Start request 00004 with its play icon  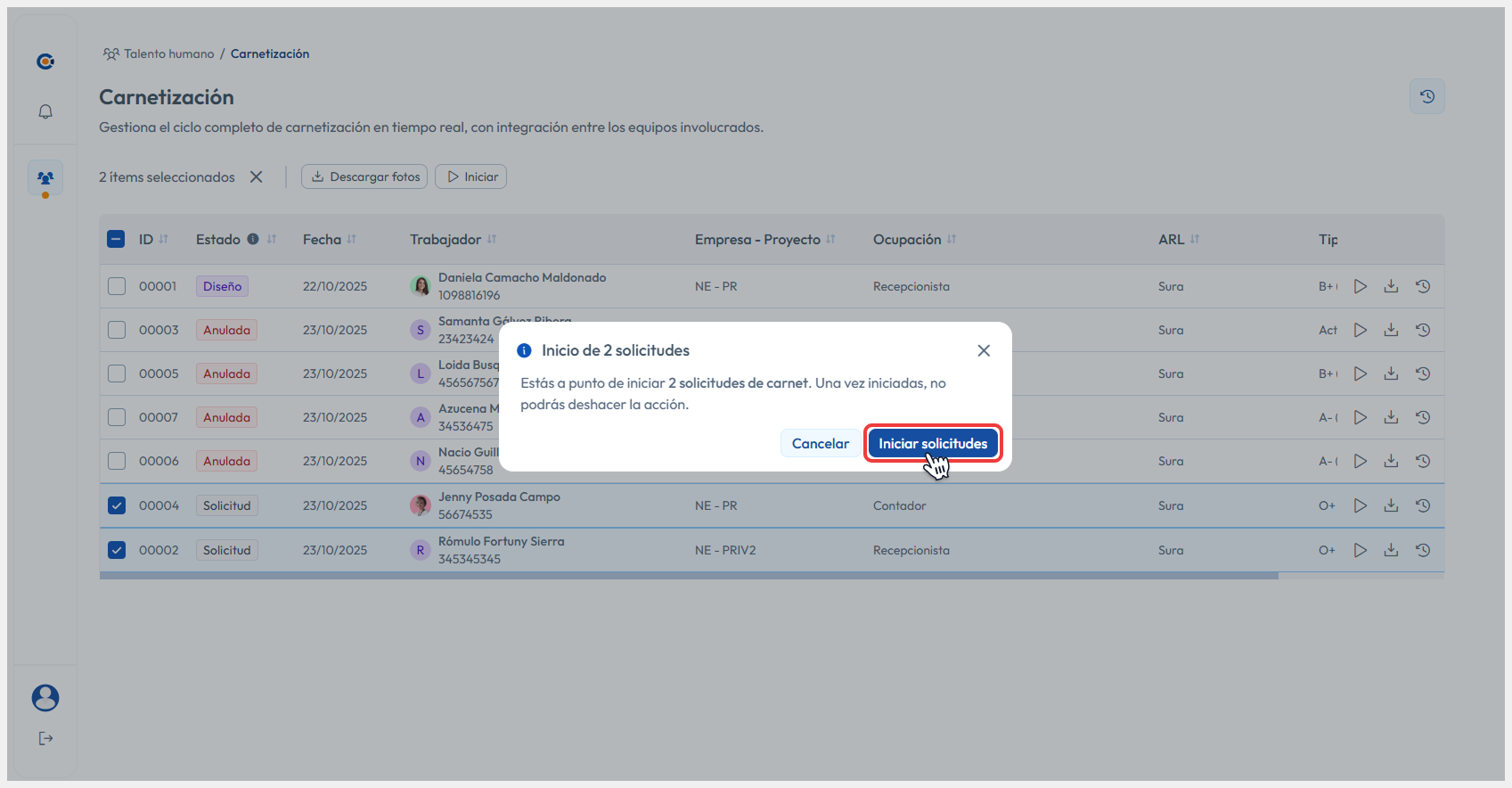pos(1361,505)
